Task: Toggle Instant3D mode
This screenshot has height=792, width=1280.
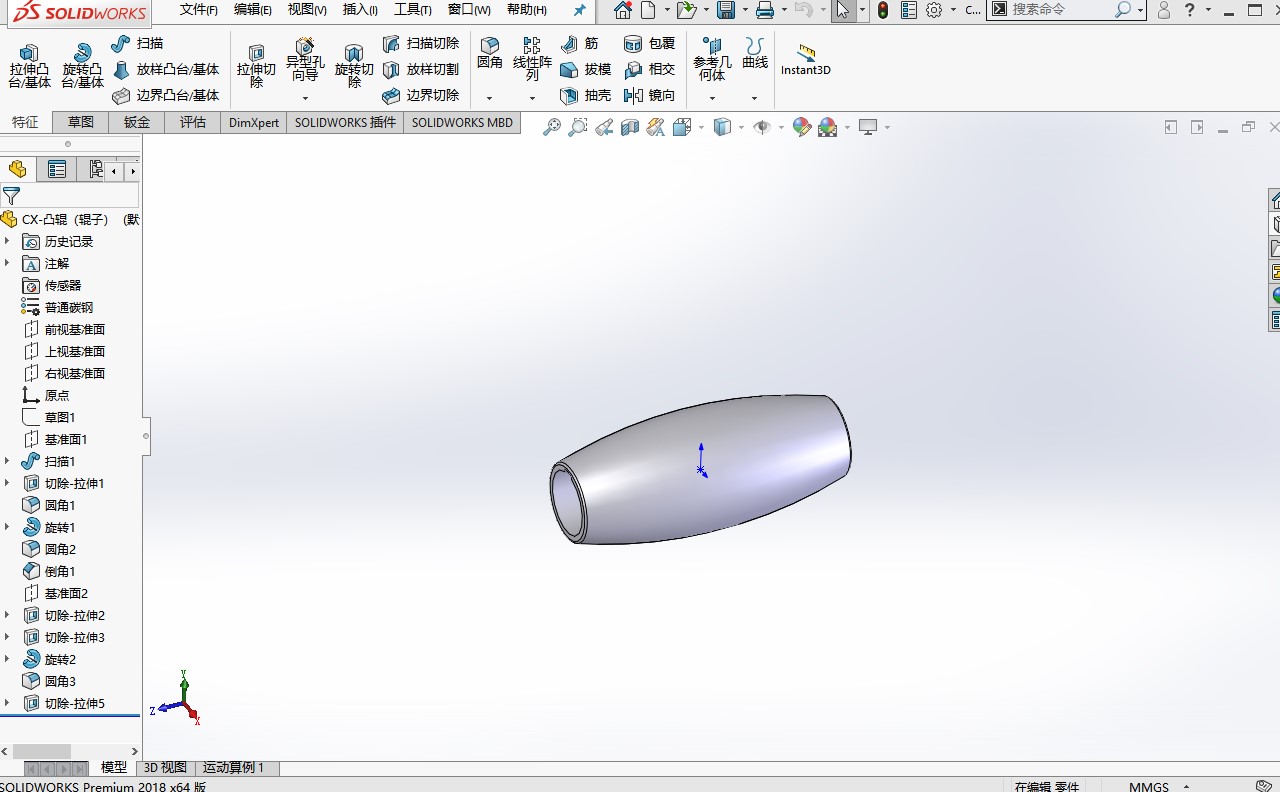Action: coord(805,60)
